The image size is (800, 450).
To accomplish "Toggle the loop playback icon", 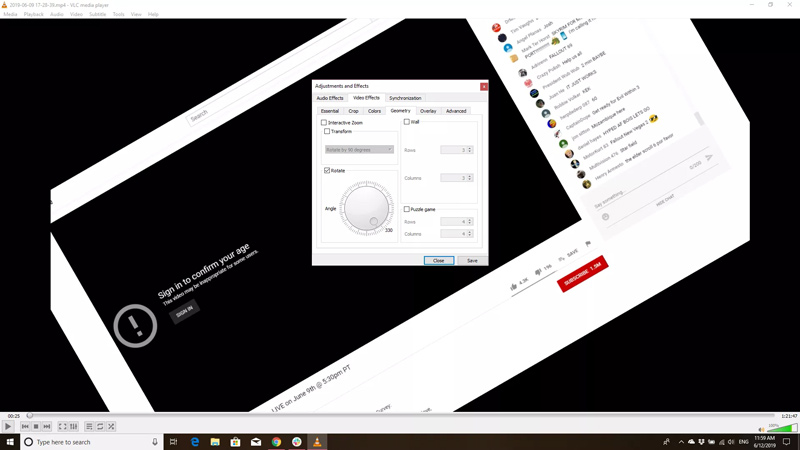I will [100, 427].
